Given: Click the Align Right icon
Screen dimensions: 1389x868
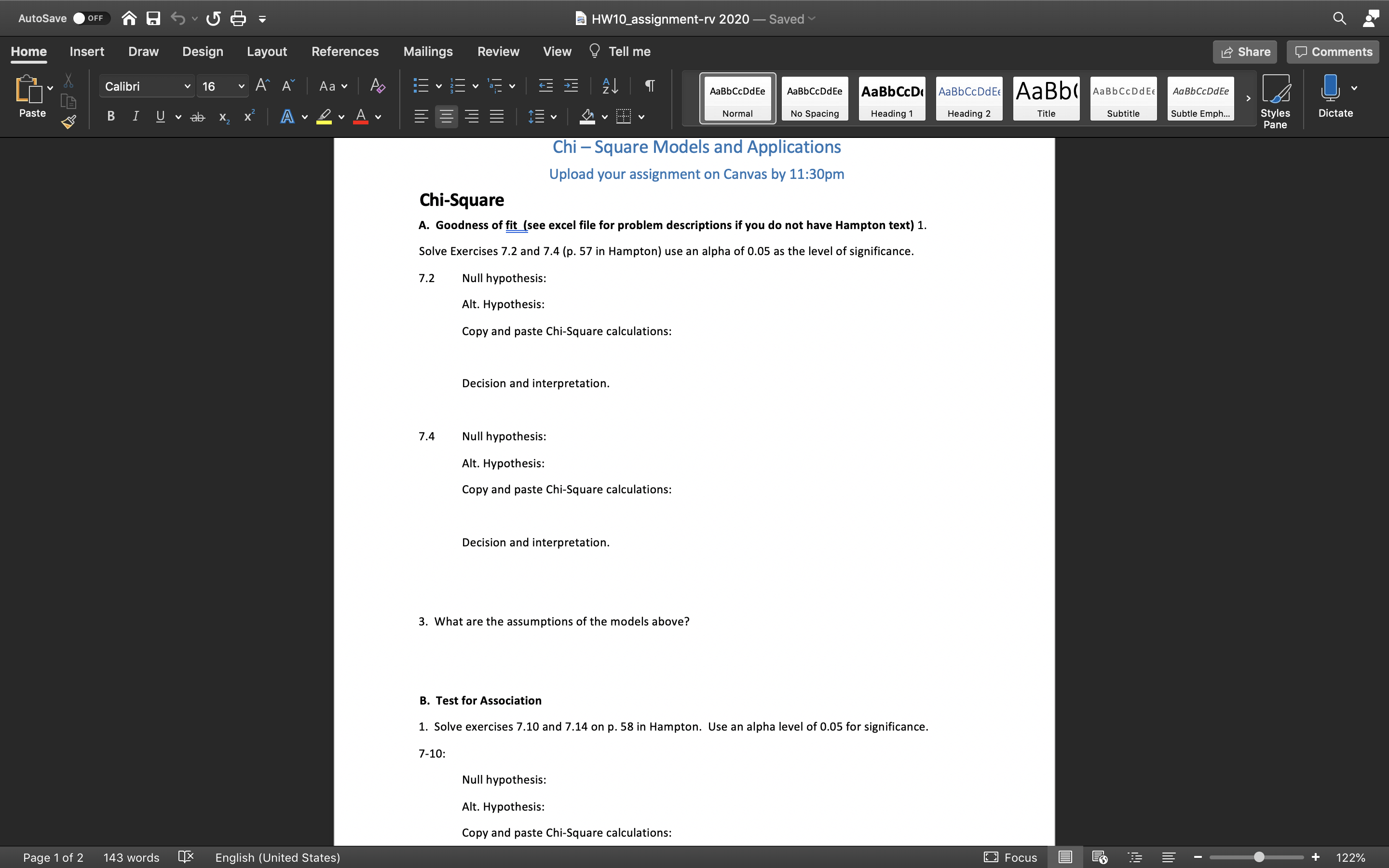Looking at the screenshot, I should [472, 117].
